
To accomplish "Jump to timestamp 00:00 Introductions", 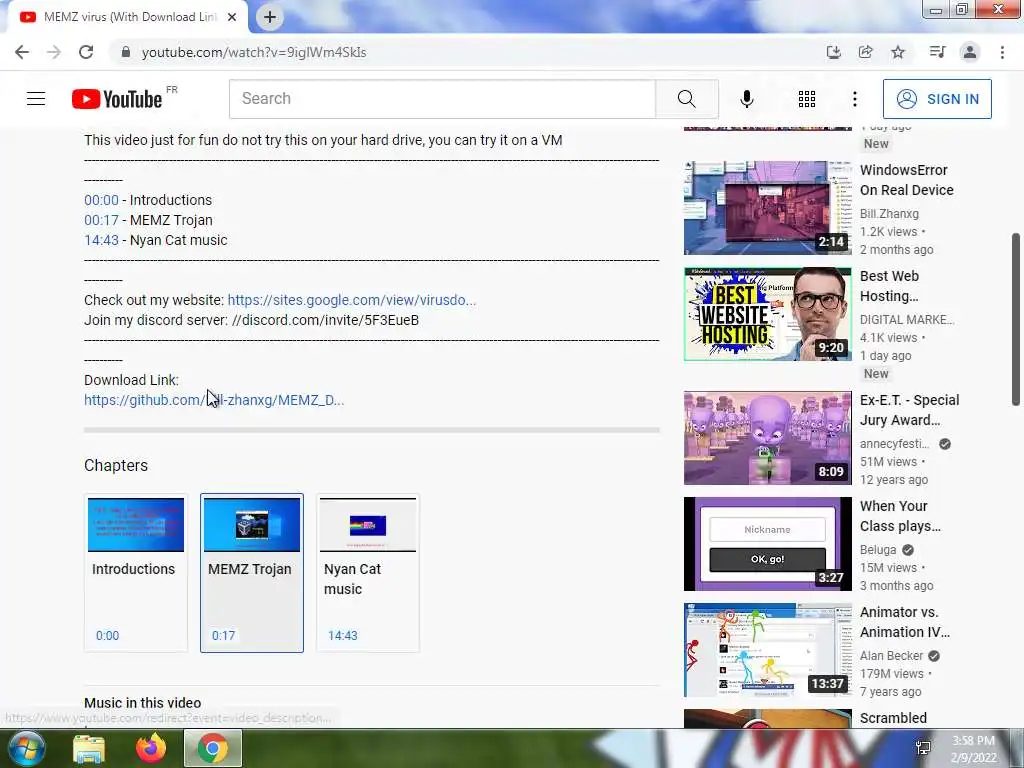I will [101, 200].
